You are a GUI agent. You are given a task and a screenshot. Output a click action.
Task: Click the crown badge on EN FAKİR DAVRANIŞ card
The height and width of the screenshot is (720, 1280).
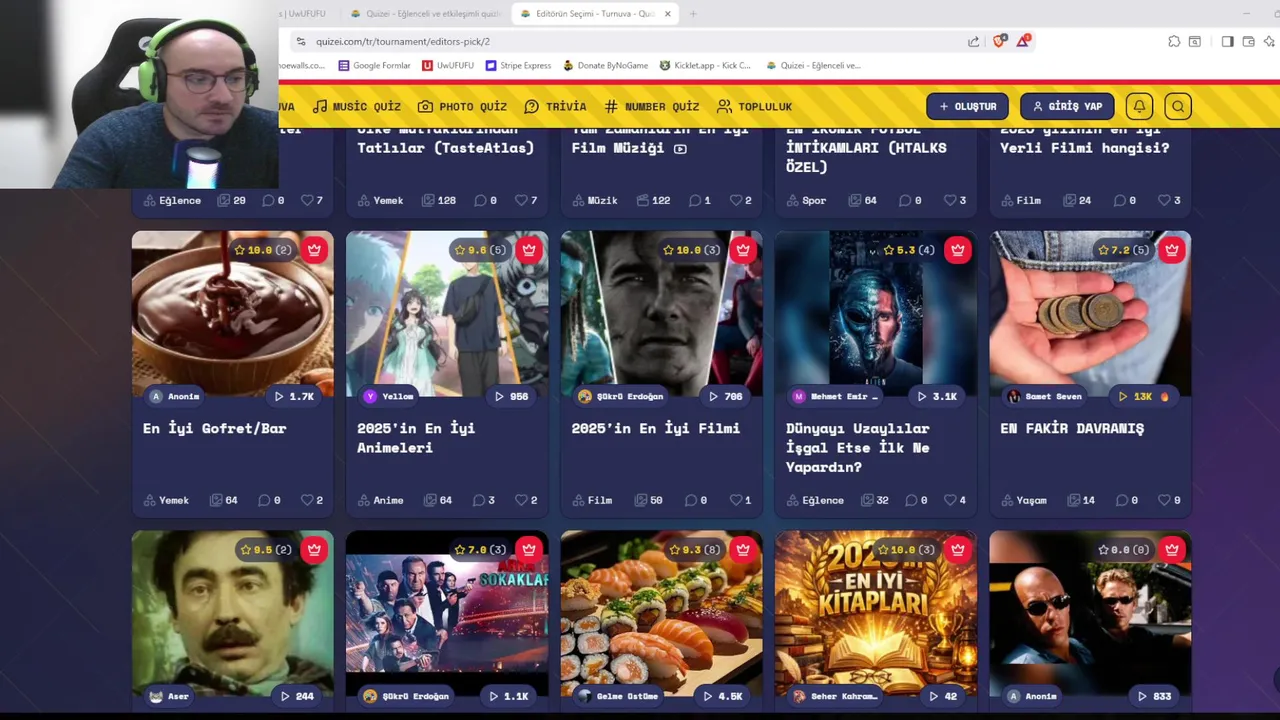tap(1171, 250)
